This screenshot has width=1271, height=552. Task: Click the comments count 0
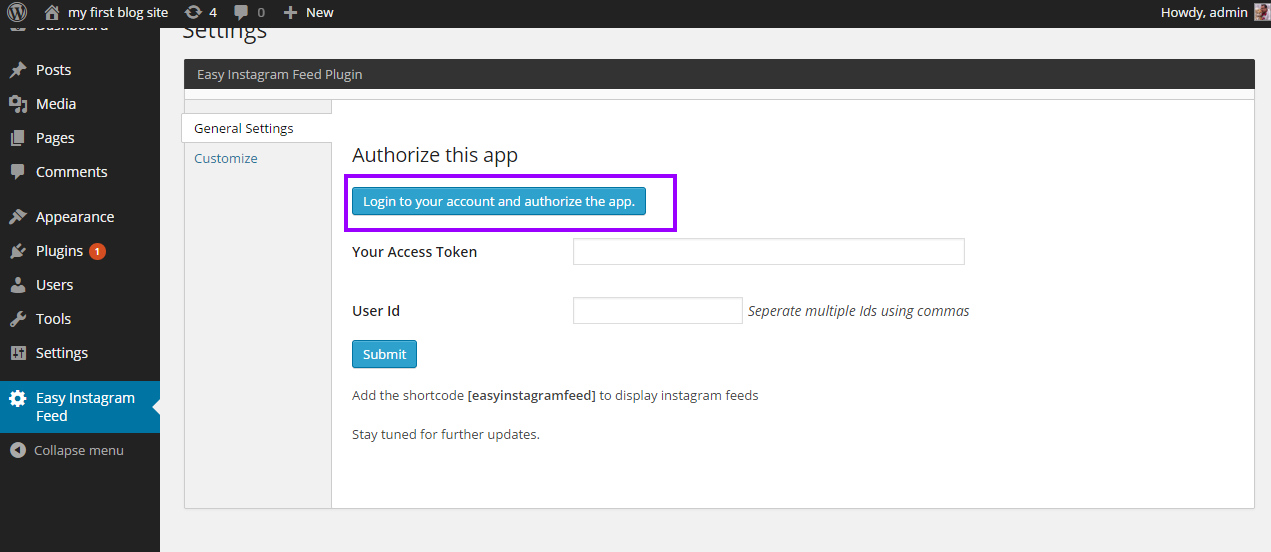point(261,13)
